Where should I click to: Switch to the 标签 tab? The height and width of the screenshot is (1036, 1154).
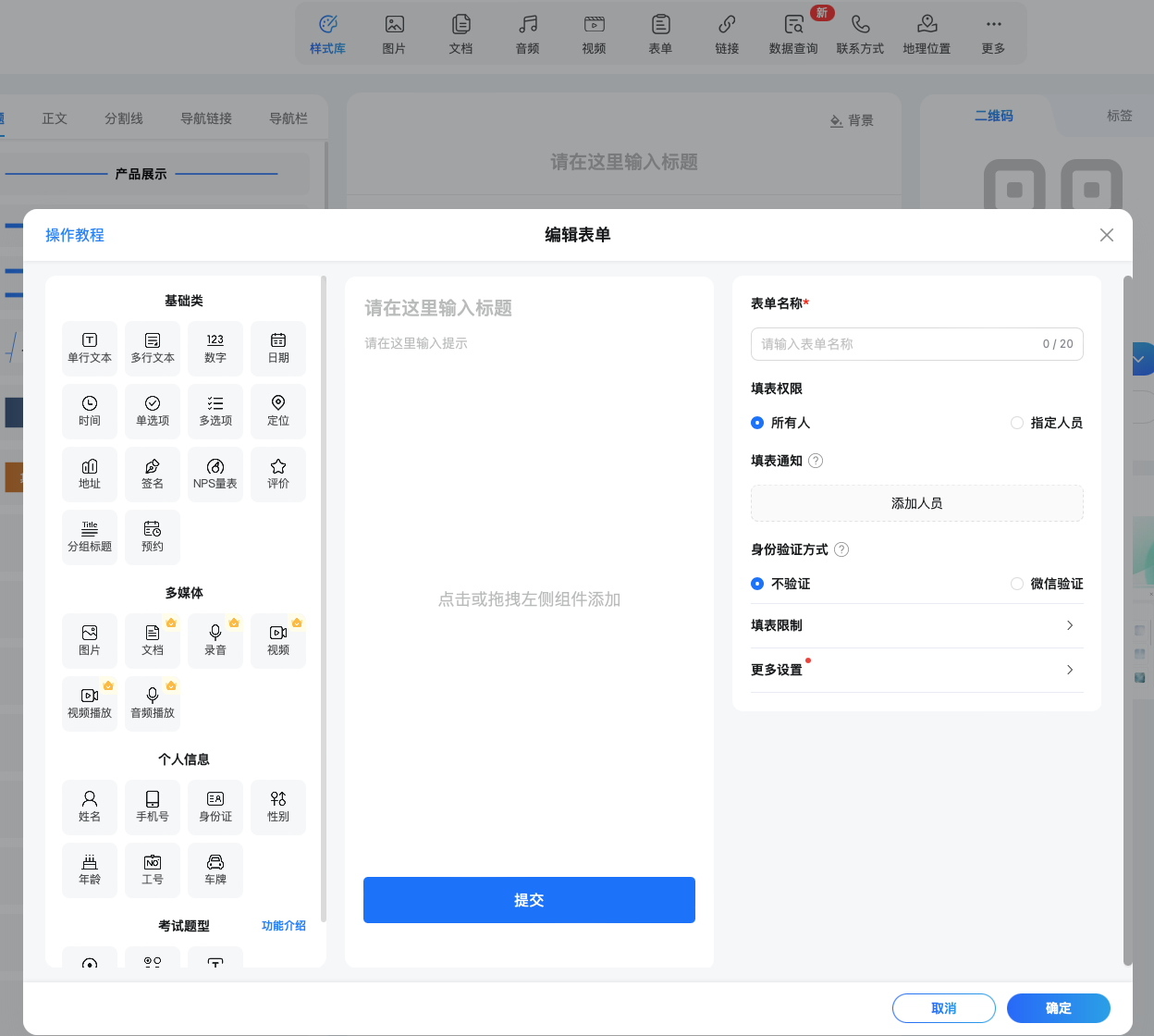pos(1120,116)
